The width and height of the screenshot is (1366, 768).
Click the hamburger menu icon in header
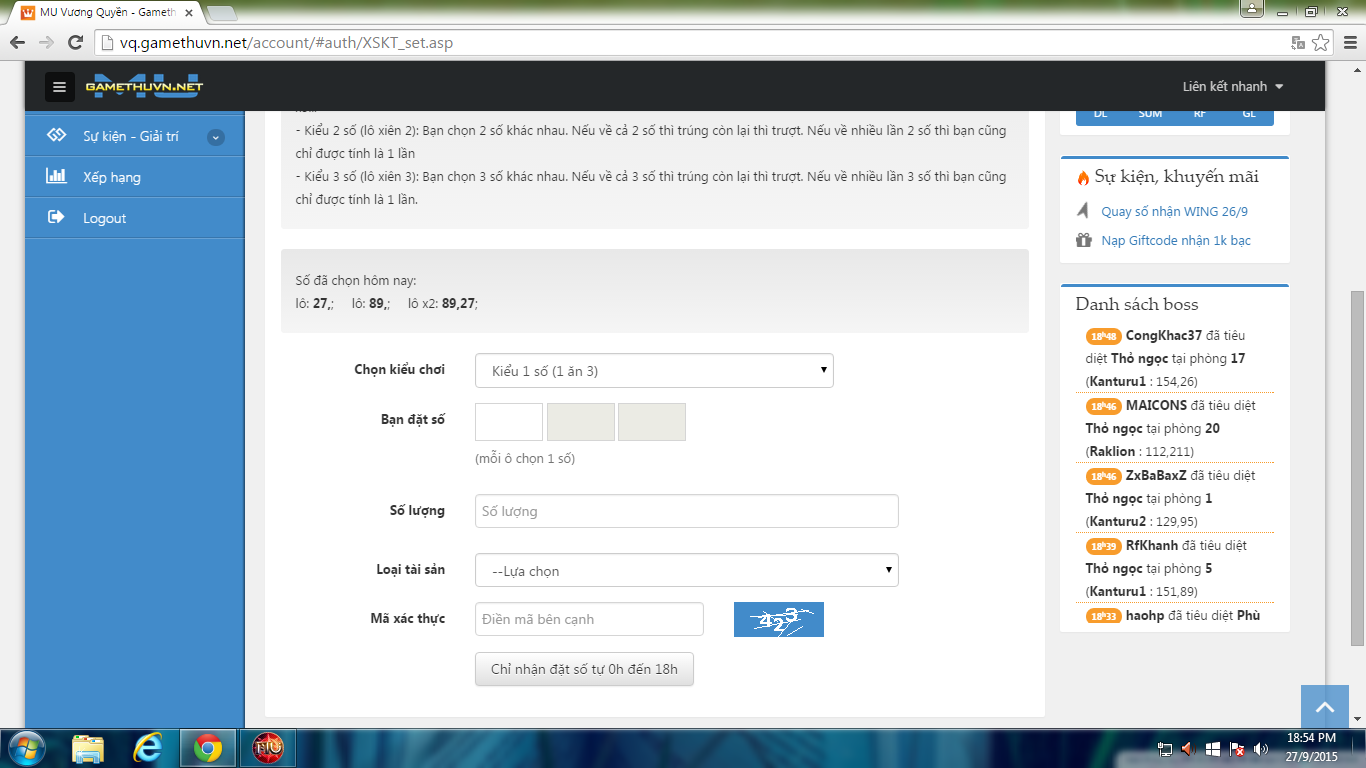coord(60,87)
